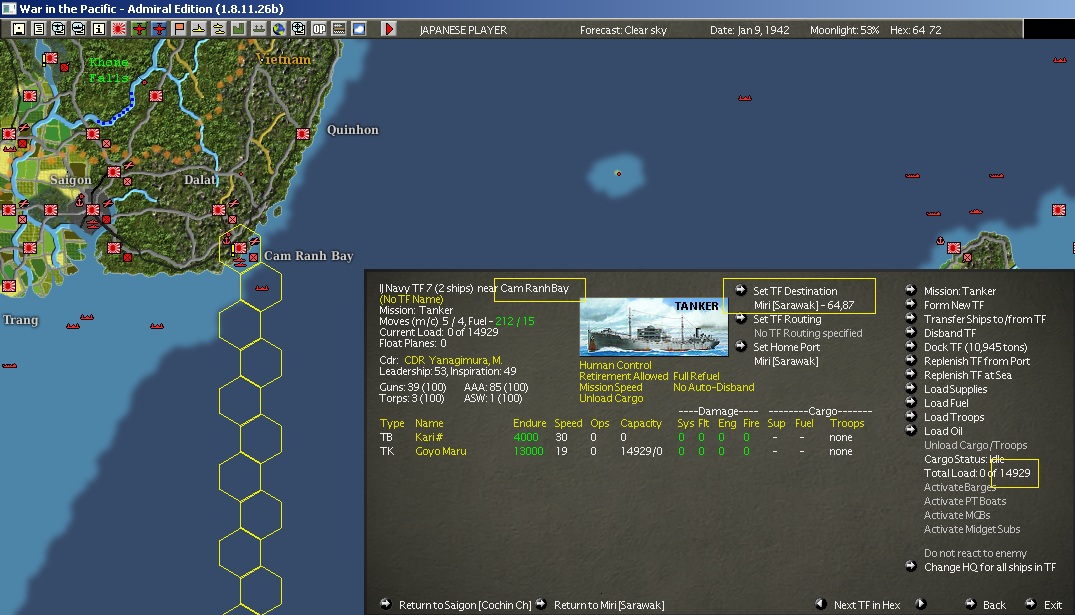The image size is (1075, 615).
Task: Click Set TF Destination
Action: 795,291
